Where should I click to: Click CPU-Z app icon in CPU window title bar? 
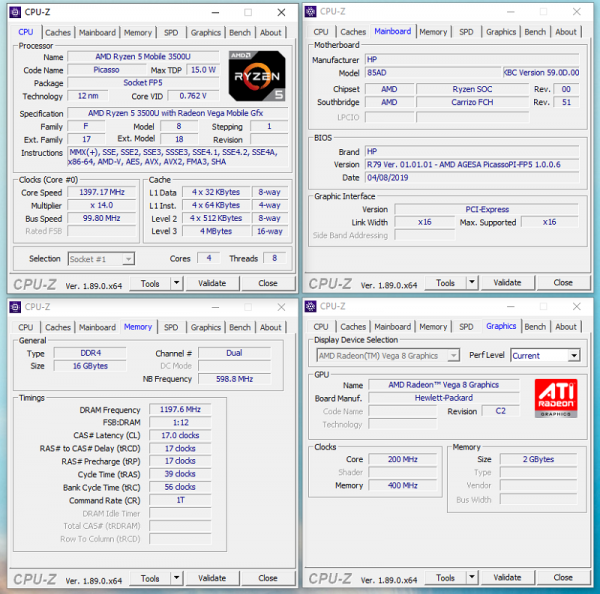pos(15,12)
